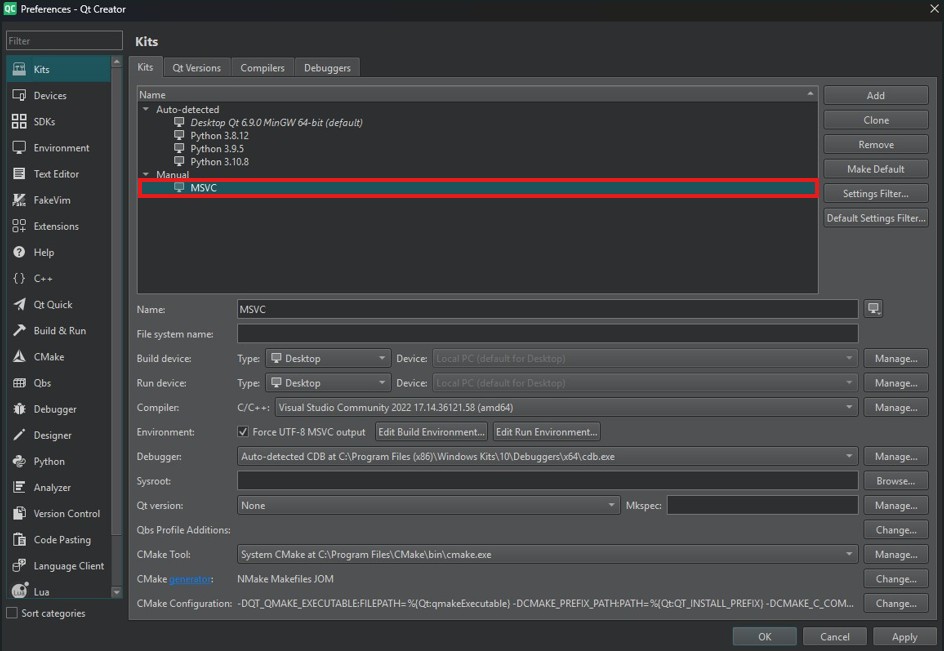
Task: Select the Build & Run hammer icon
Action: [19, 331]
